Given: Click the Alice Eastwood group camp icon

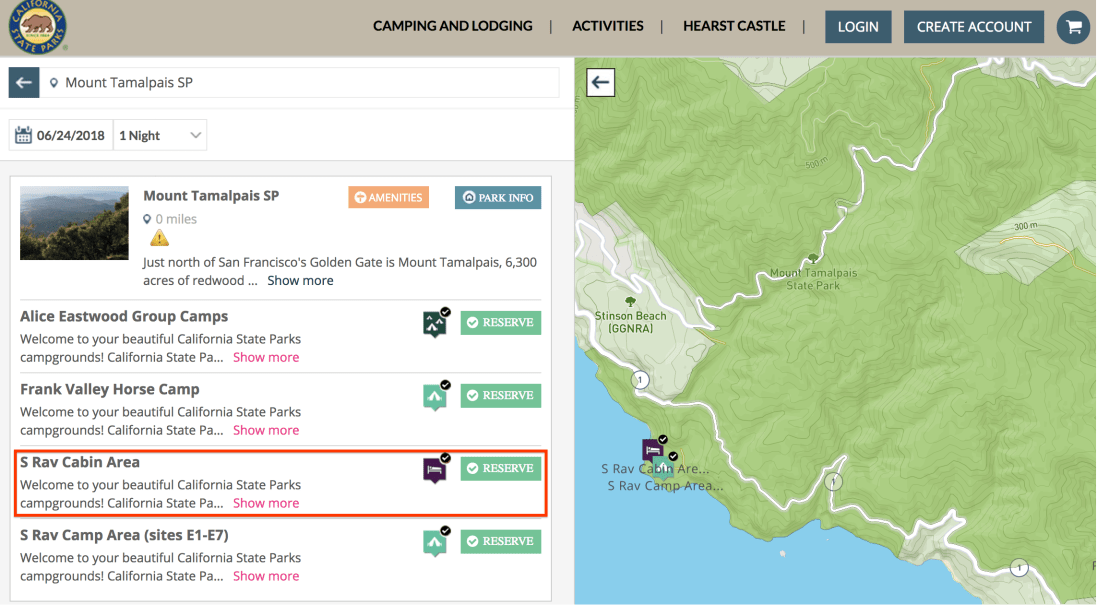Looking at the screenshot, I should [435, 323].
